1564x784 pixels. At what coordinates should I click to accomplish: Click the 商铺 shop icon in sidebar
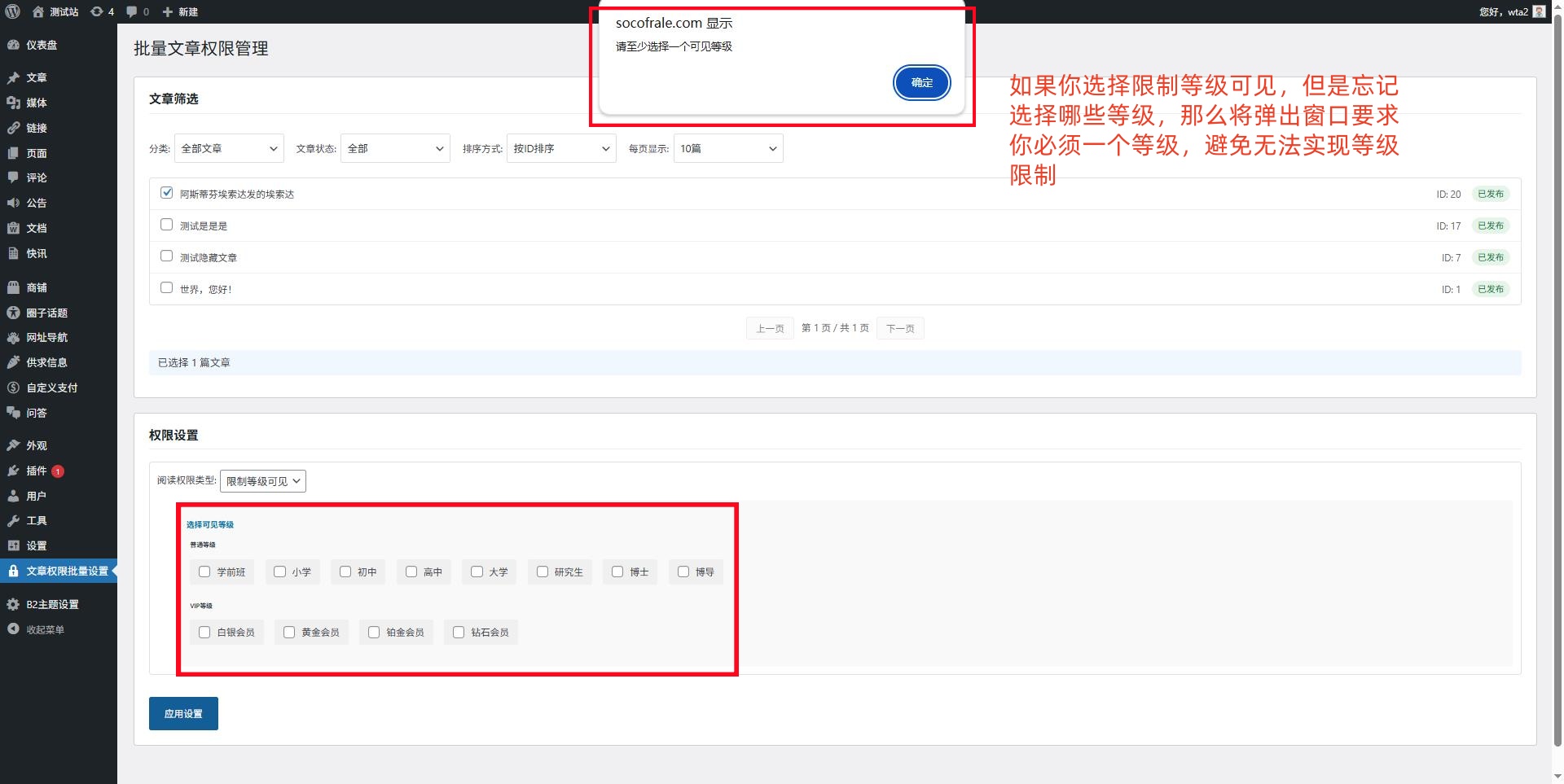coord(13,287)
